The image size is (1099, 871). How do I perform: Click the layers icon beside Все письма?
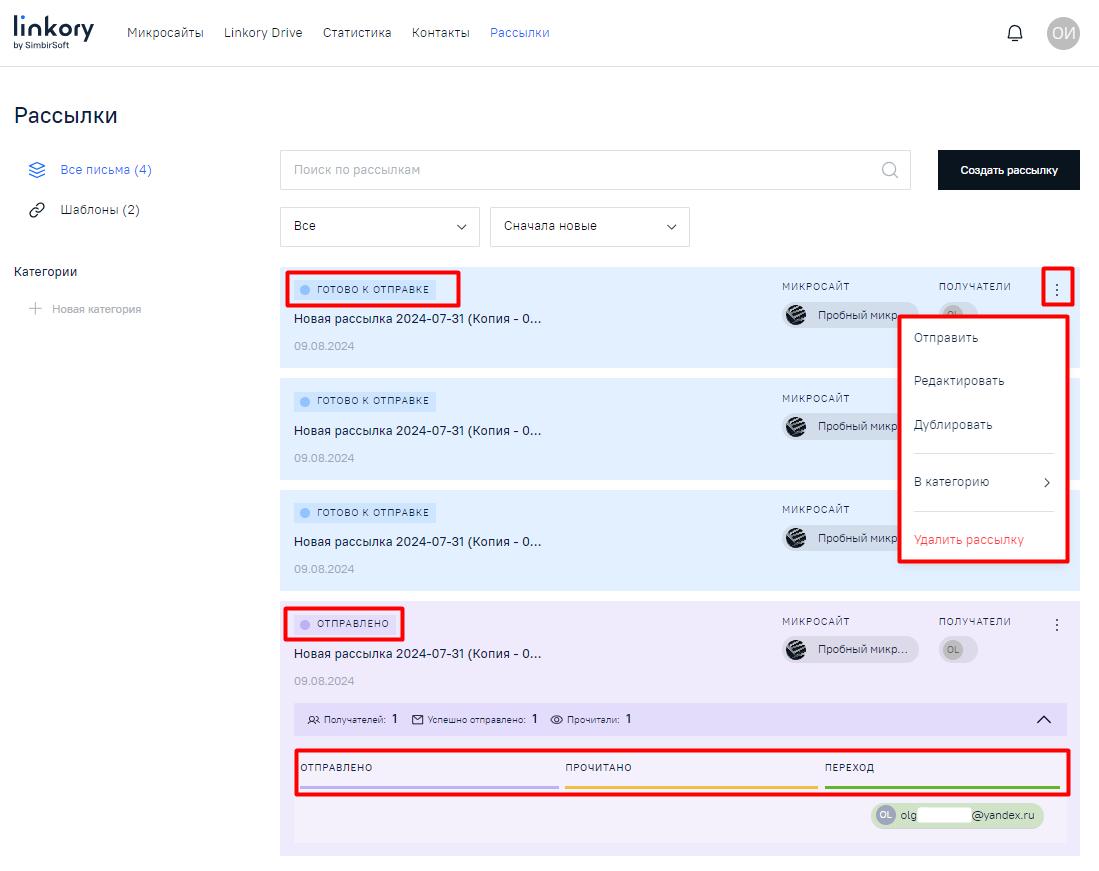coord(37,170)
